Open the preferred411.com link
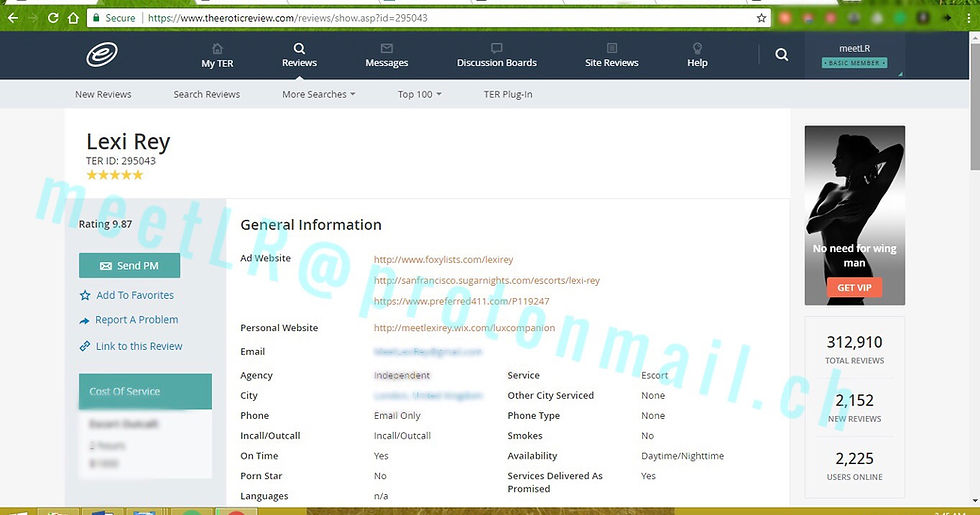This screenshot has width=980, height=515. (x=461, y=301)
